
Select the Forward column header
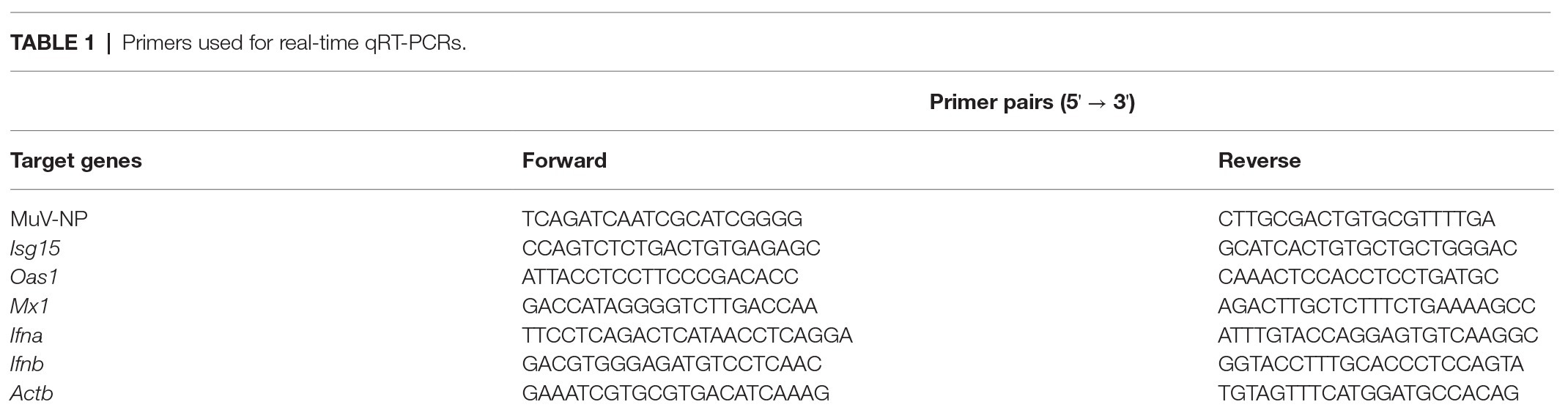(x=564, y=160)
